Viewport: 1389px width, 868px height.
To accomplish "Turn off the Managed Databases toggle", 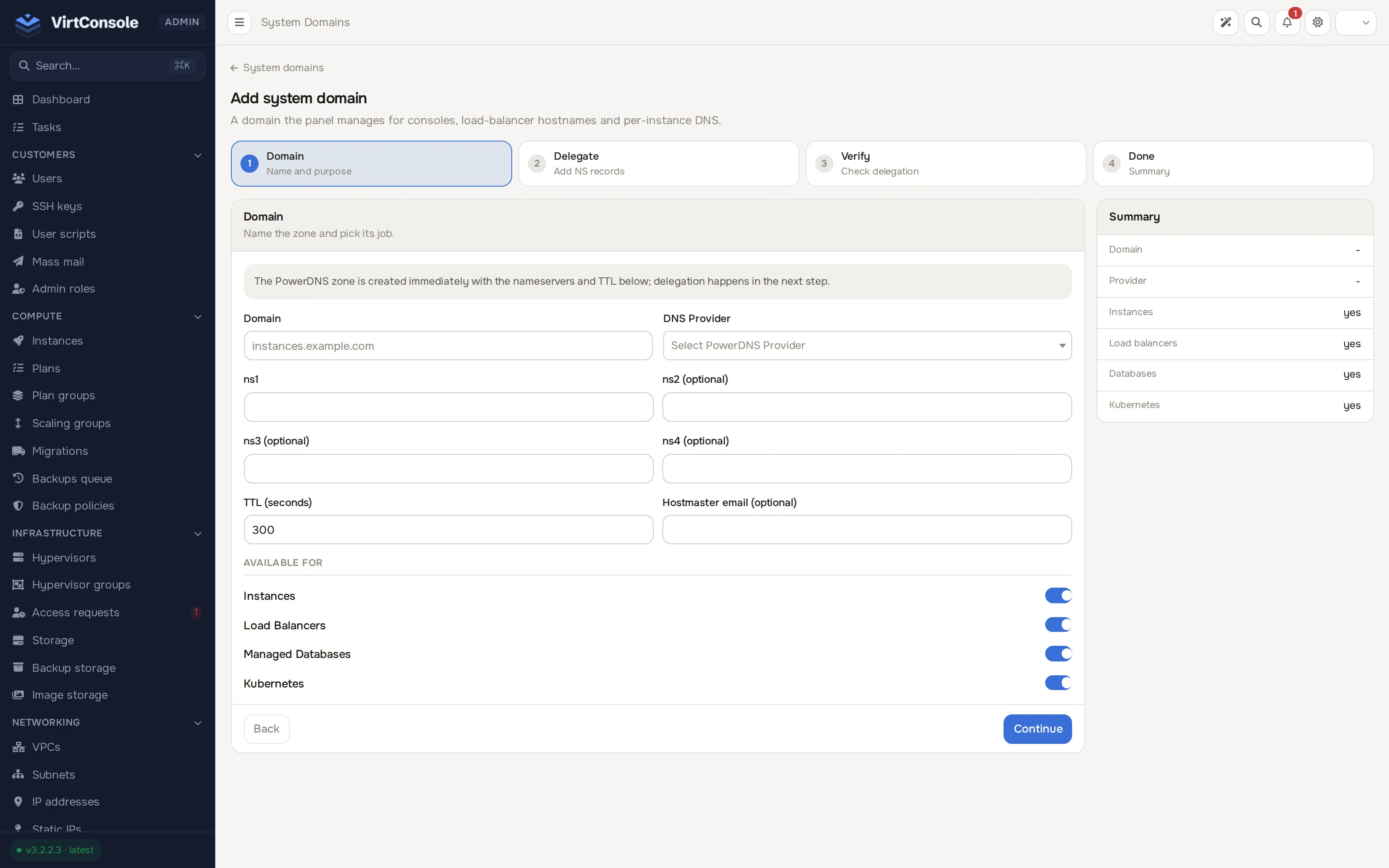I will pyautogui.click(x=1058, y=654).
